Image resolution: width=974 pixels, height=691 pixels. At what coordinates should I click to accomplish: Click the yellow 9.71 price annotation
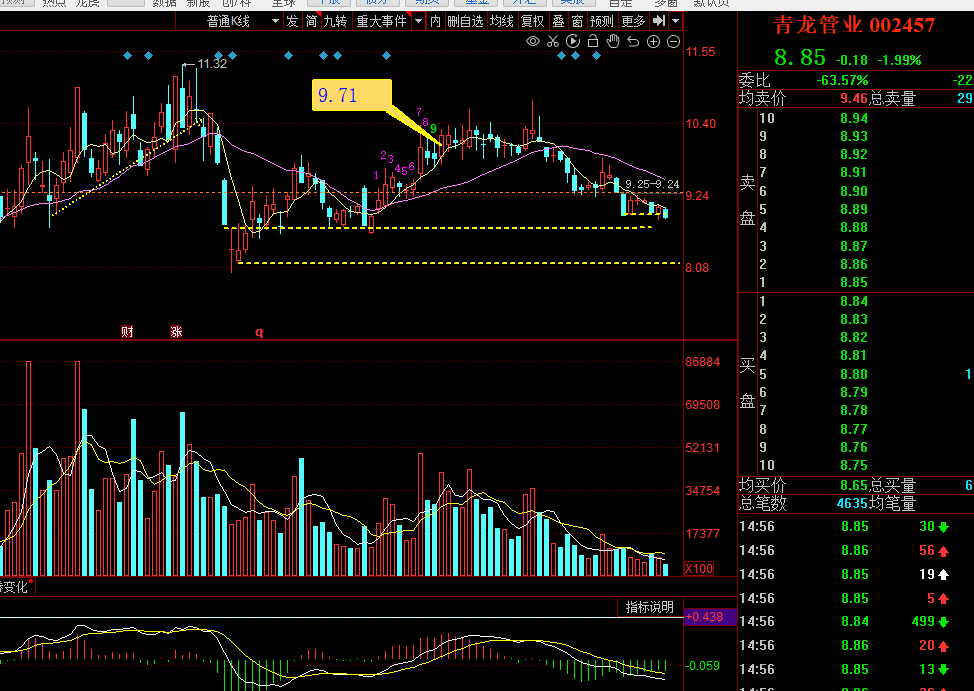click(352, 95)
